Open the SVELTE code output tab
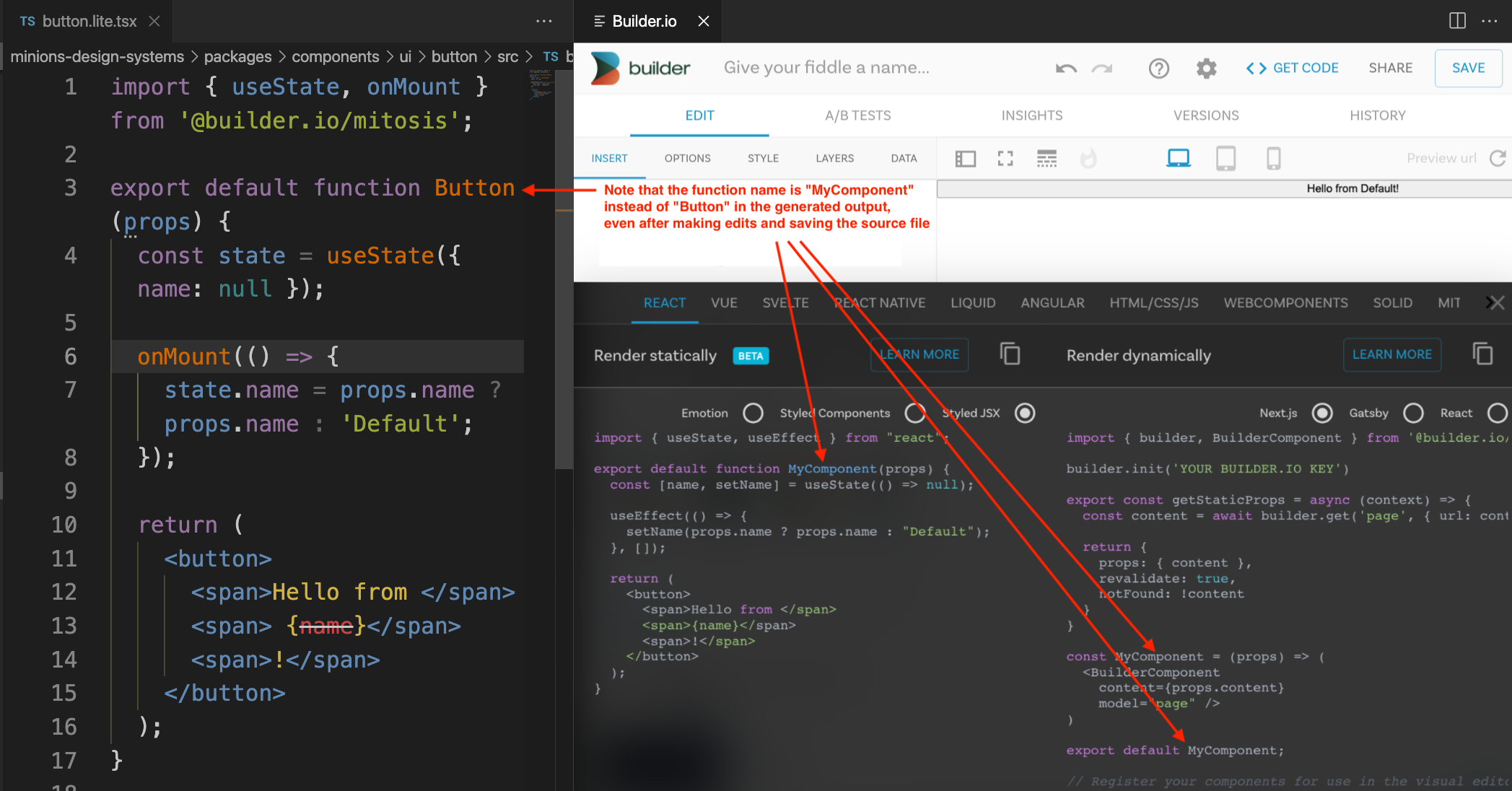 point(785,303)
